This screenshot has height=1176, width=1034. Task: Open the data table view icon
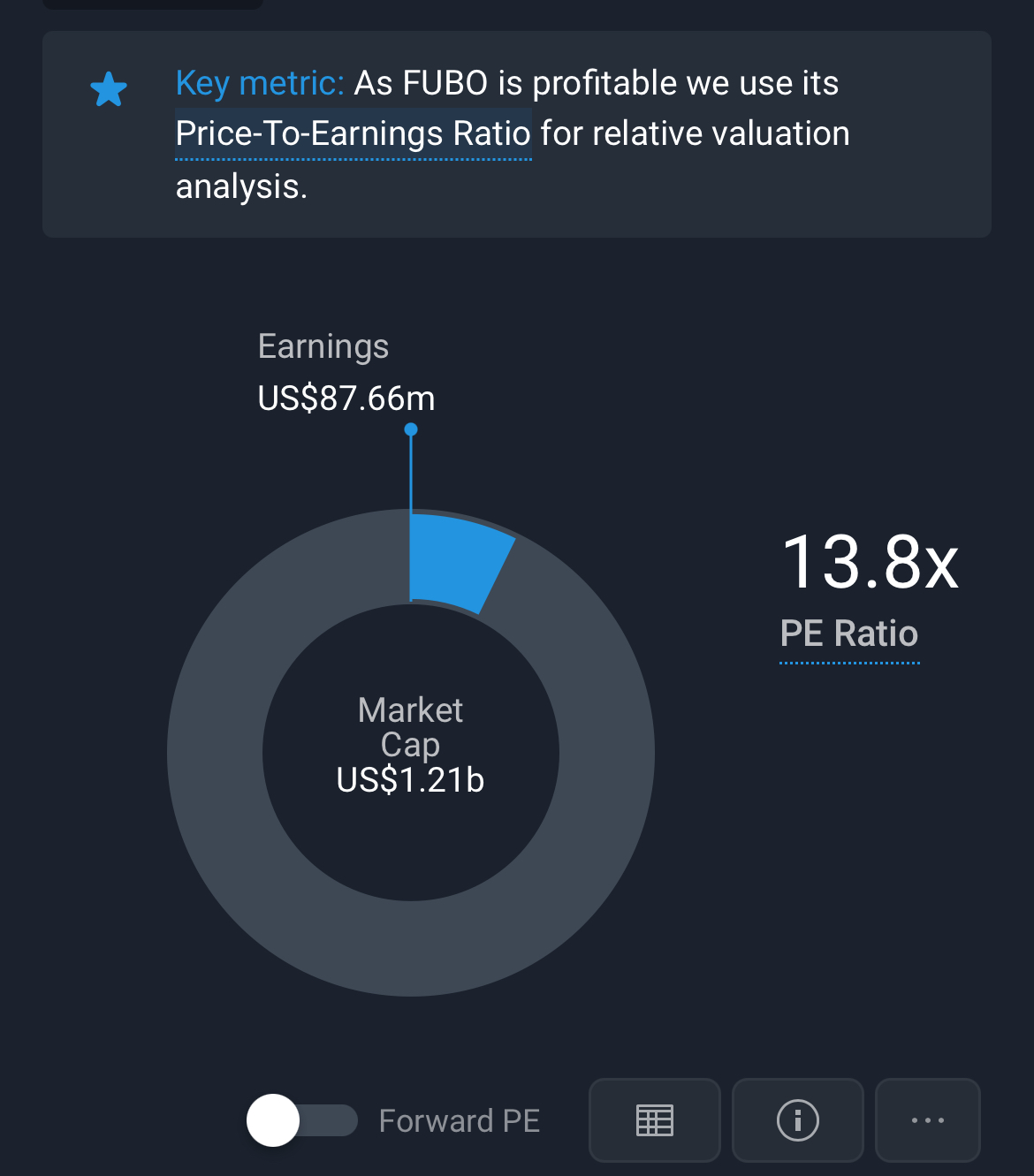tap(655, 1119)
